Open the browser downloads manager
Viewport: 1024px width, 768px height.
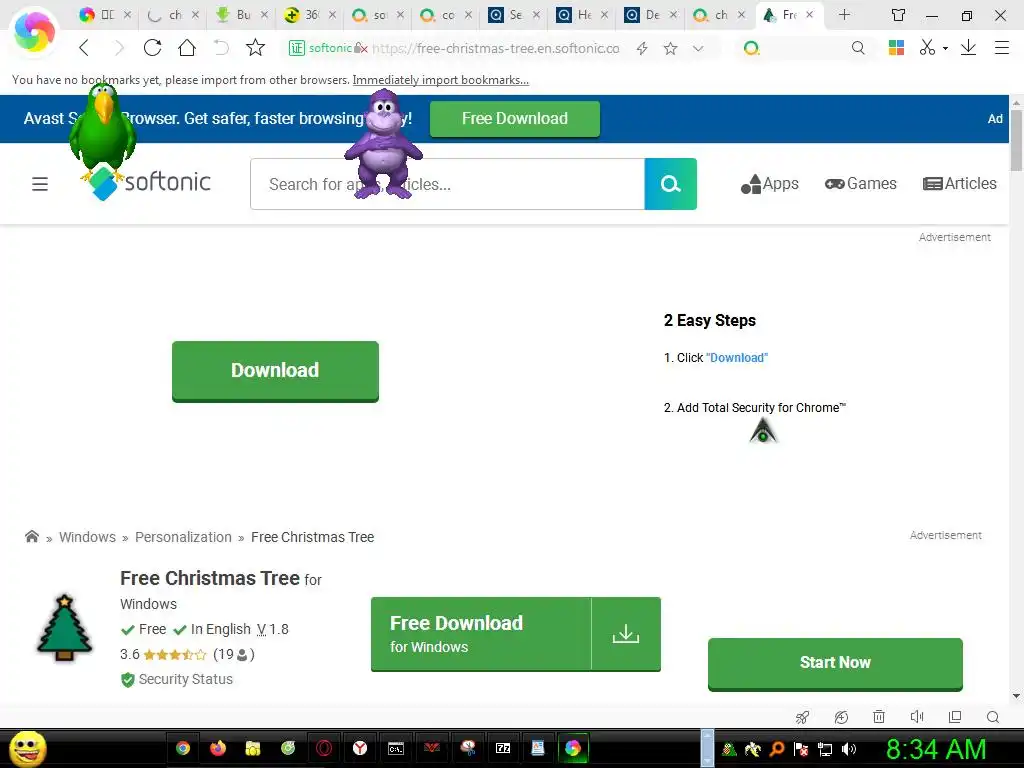(x=968, y=48)
